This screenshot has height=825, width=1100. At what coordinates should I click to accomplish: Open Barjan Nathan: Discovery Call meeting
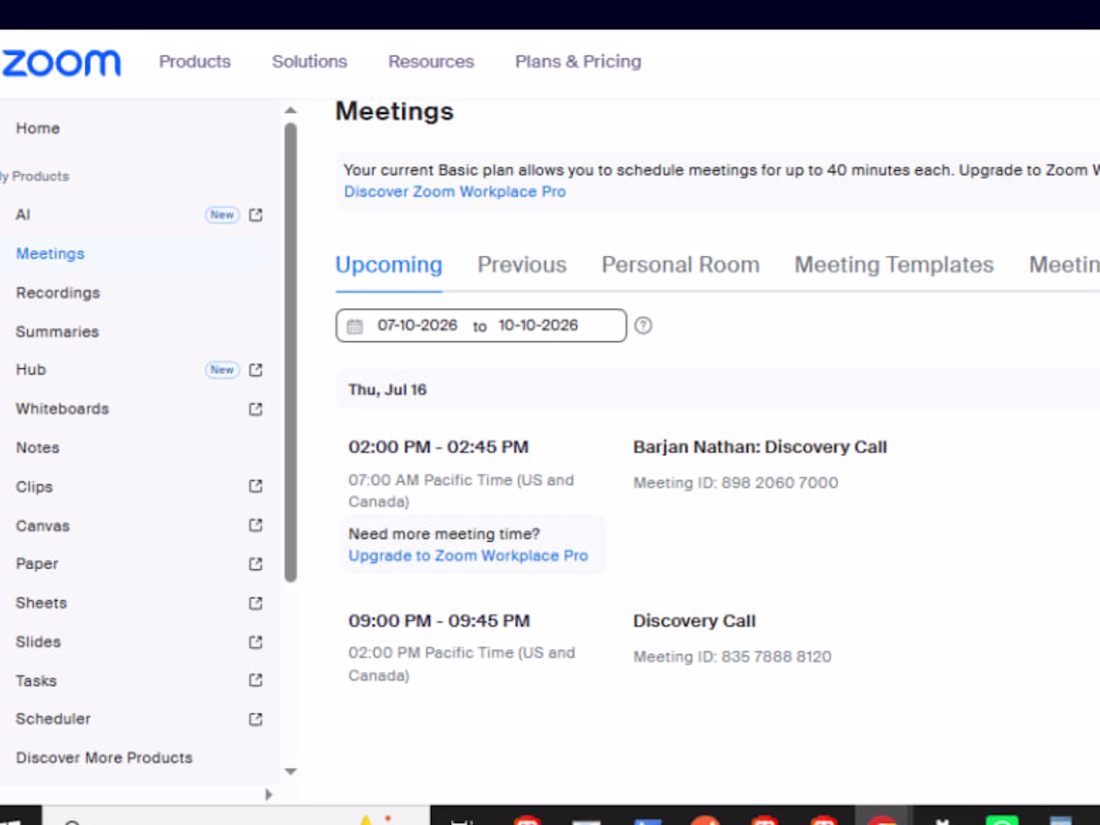(x=760, y=447)
